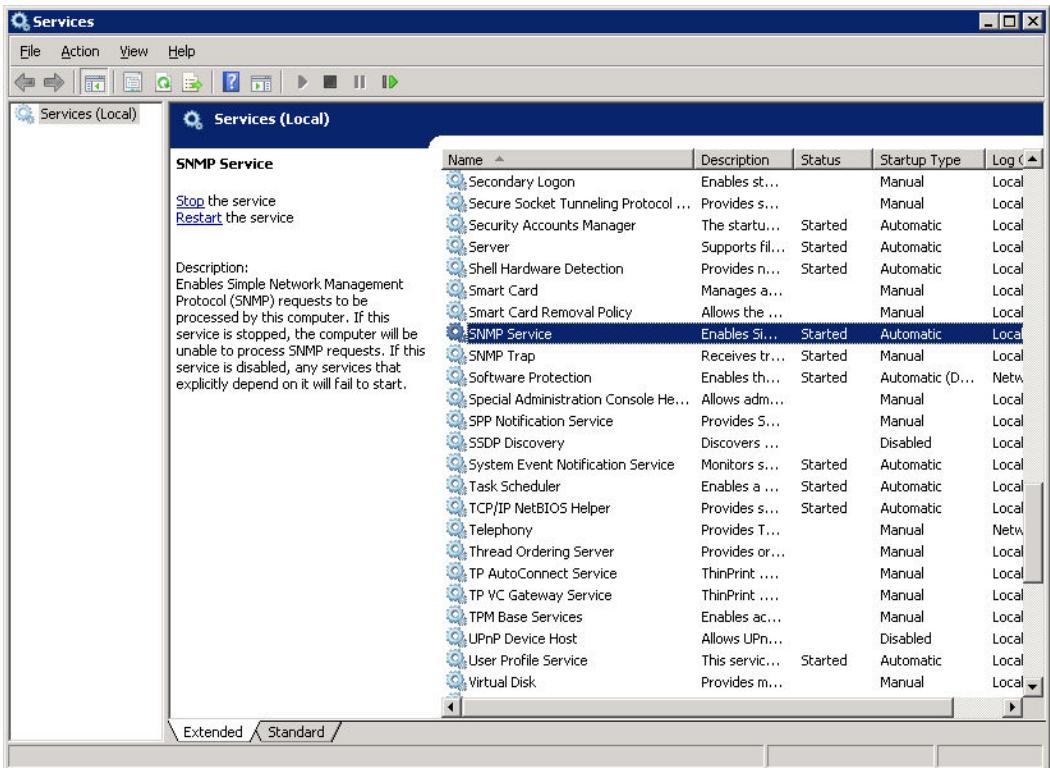
Task: Click the gear icon in Services (Local) header
Action: [193, 120]
